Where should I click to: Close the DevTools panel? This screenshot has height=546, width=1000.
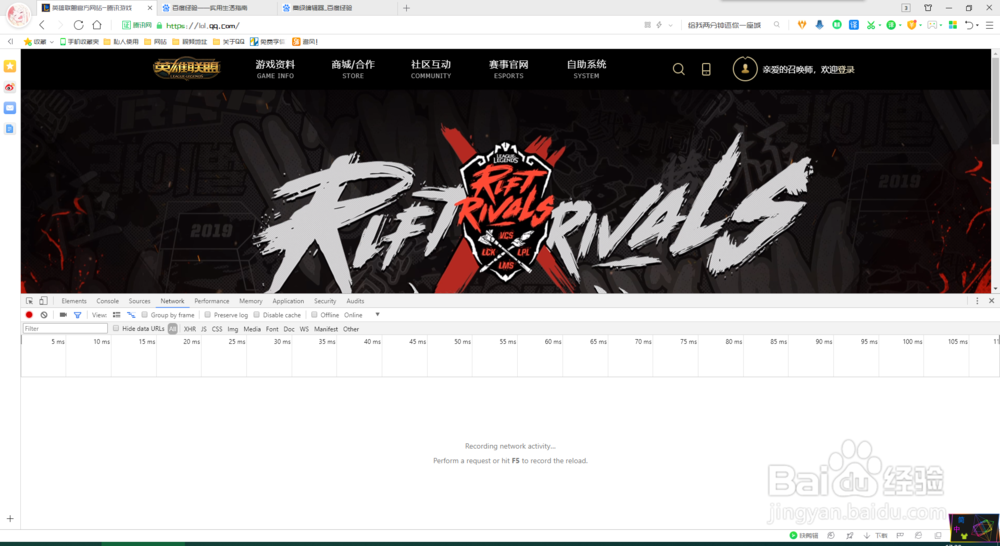point(992,301)
